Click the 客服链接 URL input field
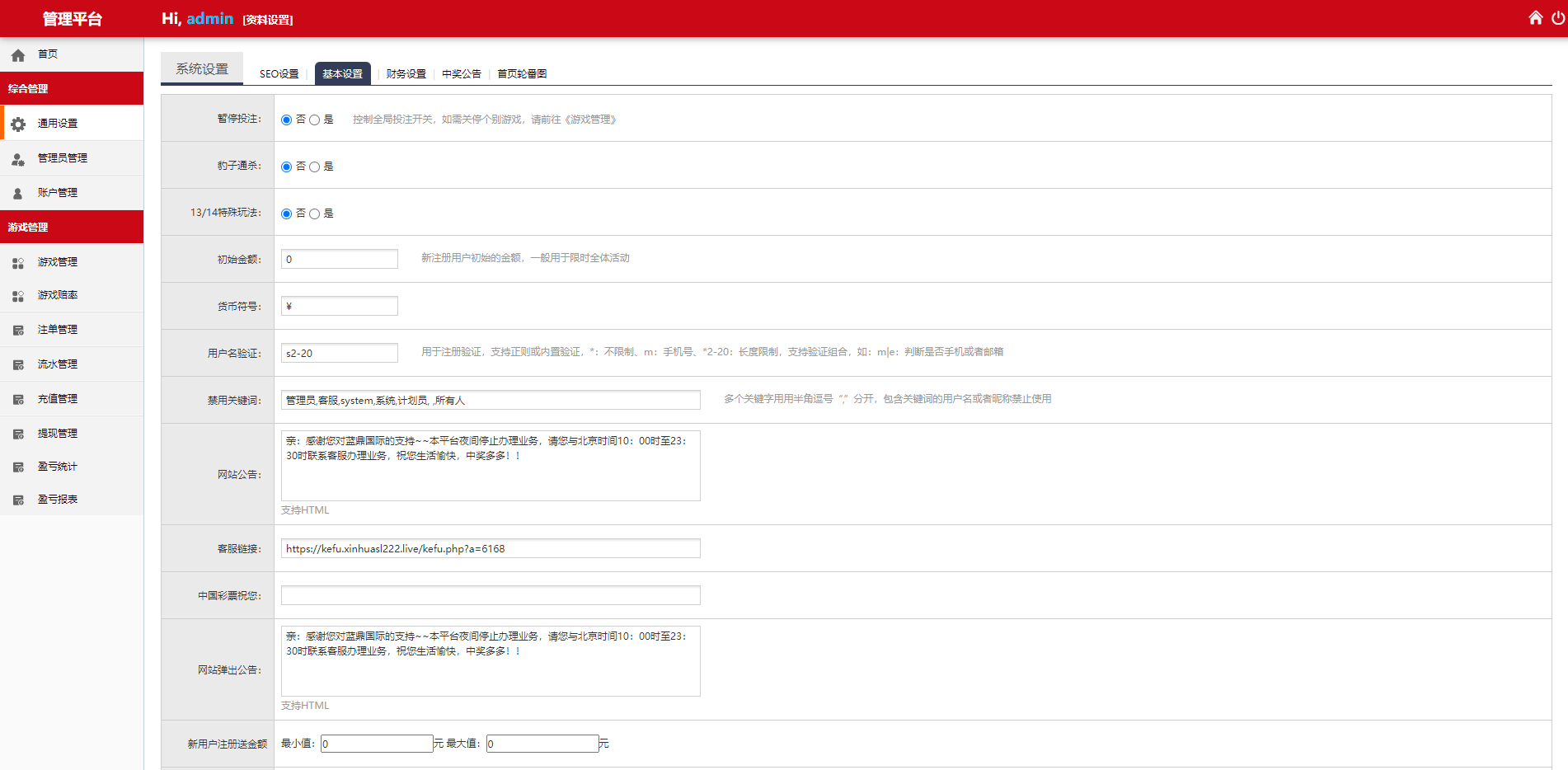 coord(491,549)
